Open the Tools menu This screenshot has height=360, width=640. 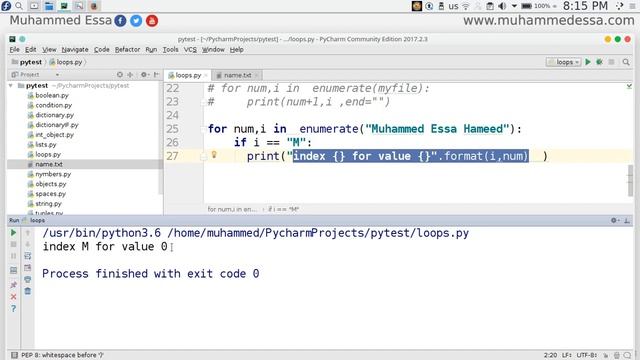coord(170,49)
